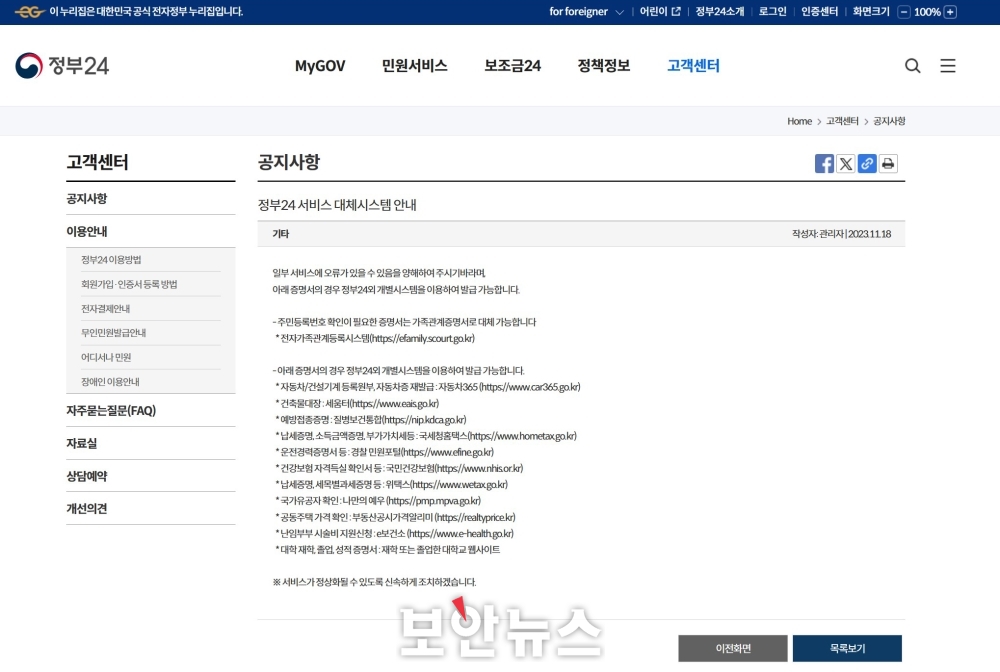Screen dimensions: 1000x672
Task: Increase screen size with the plus button
Action: point(950,12)
